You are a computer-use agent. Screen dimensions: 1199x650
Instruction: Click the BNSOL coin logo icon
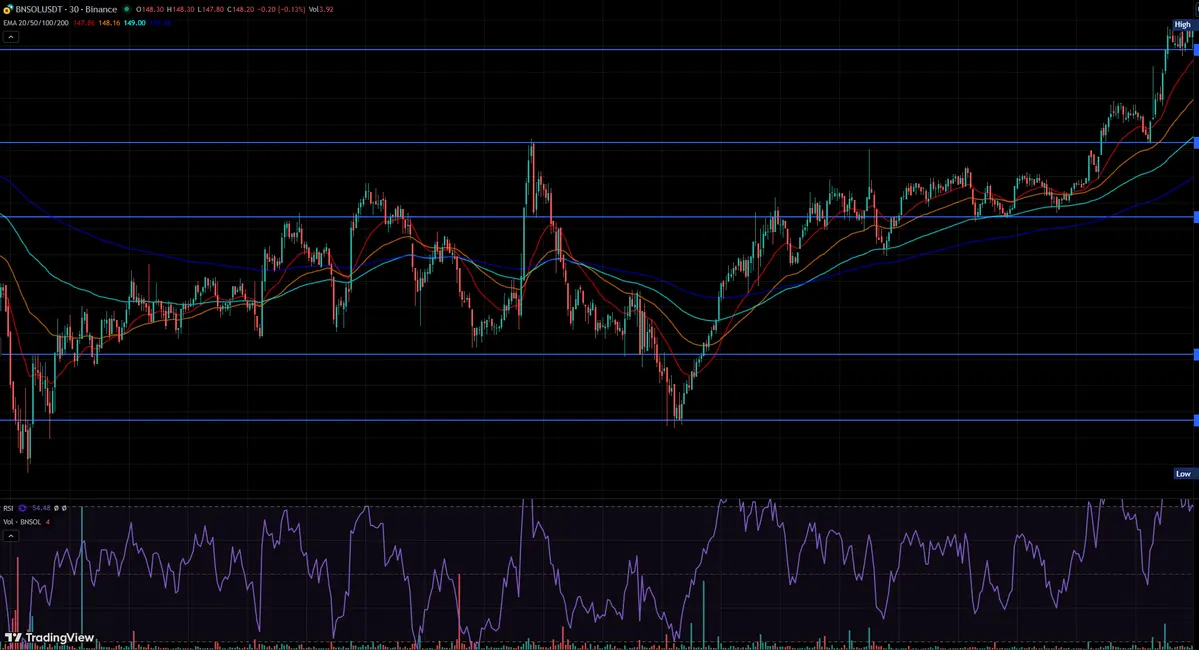(8, 9)
